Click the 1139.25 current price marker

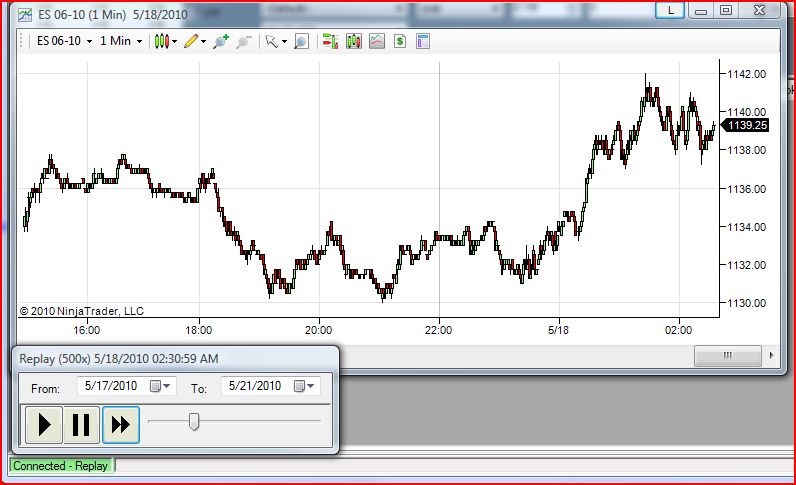(745, 125)
